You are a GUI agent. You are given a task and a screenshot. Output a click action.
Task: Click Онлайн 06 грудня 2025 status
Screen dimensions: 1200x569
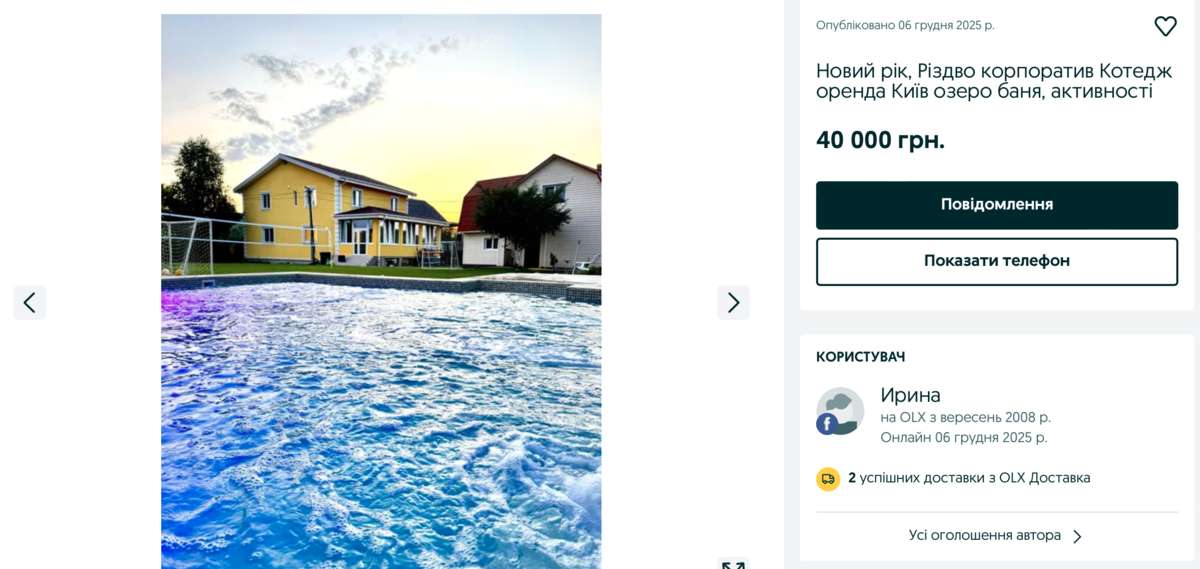click(x=964, y=438)
